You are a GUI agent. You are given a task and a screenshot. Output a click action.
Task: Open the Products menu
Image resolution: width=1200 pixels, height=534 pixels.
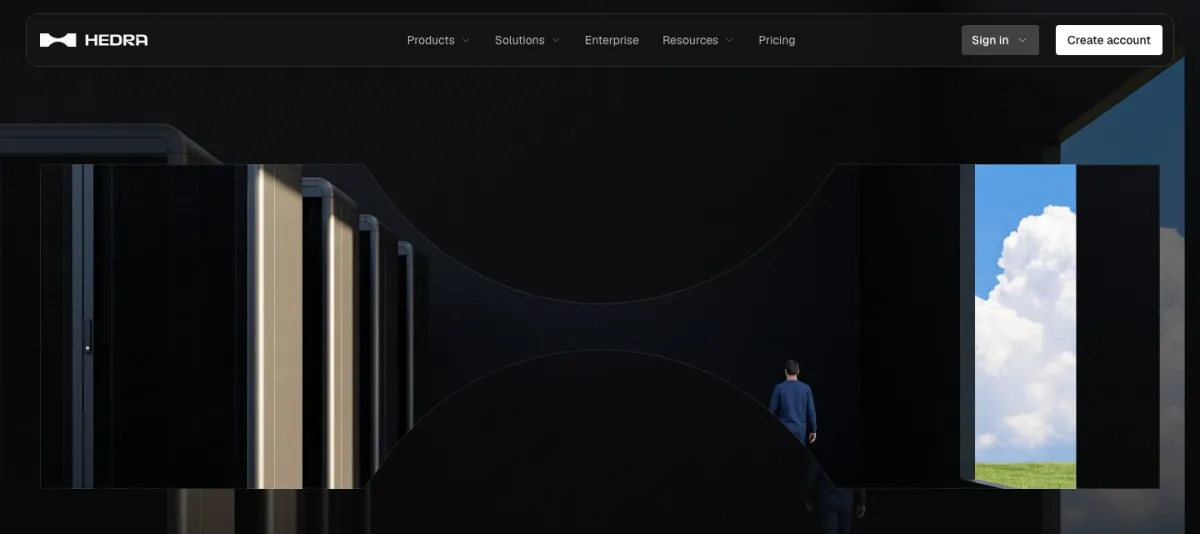point(437,40)
